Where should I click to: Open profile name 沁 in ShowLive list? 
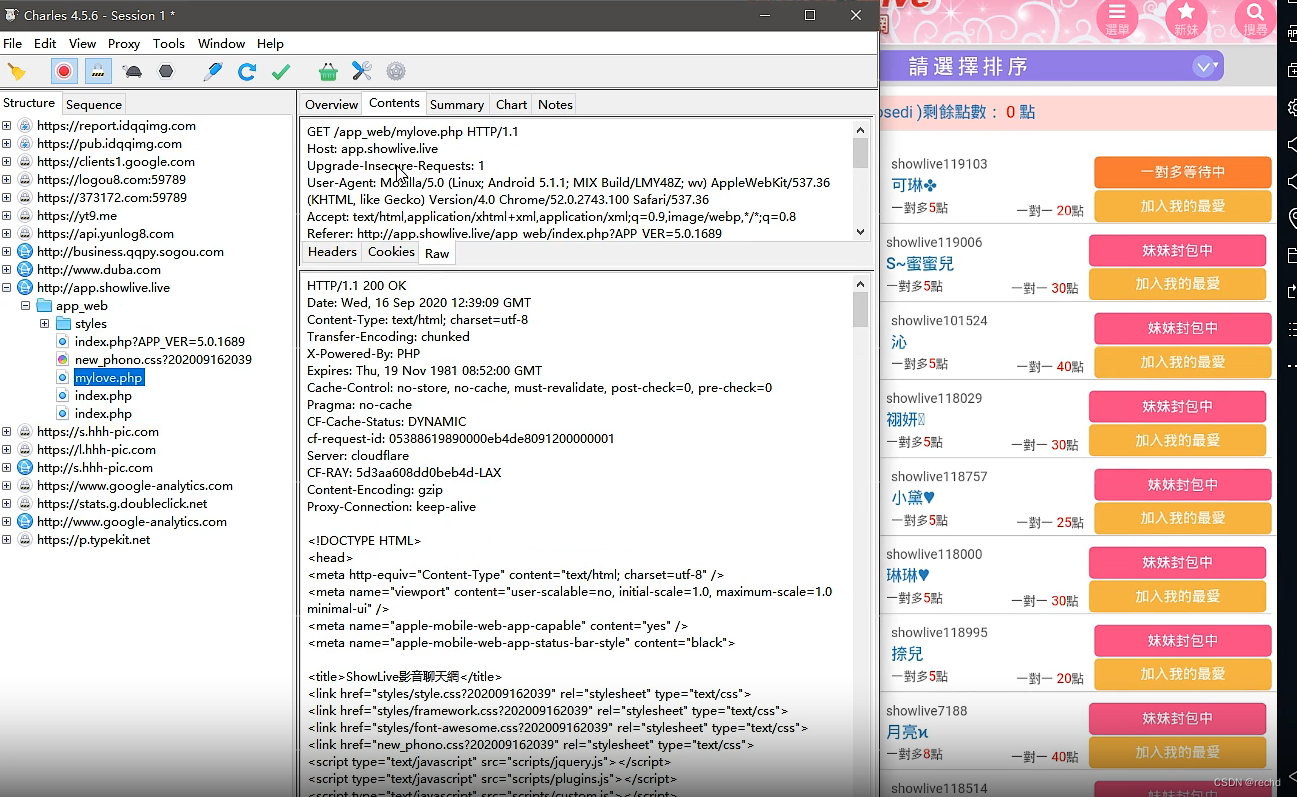point(899,341)
